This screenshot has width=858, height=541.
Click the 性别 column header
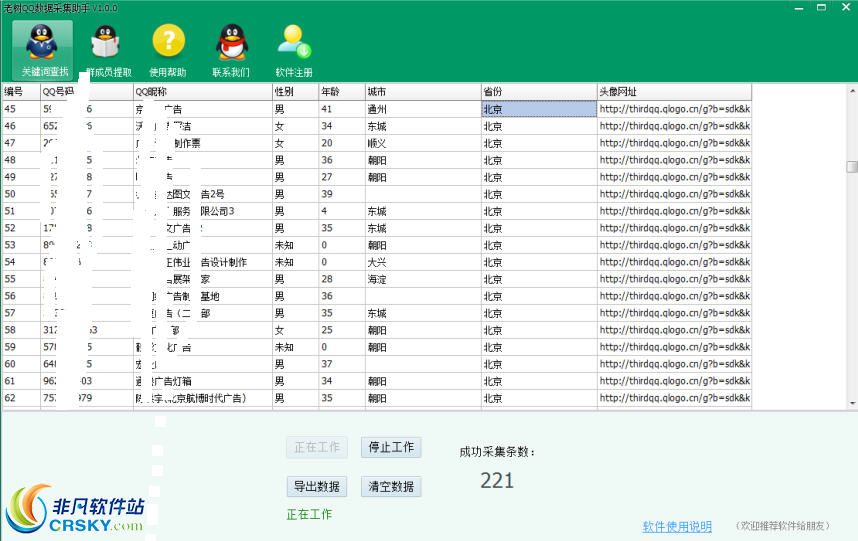[x=295, y=91]
